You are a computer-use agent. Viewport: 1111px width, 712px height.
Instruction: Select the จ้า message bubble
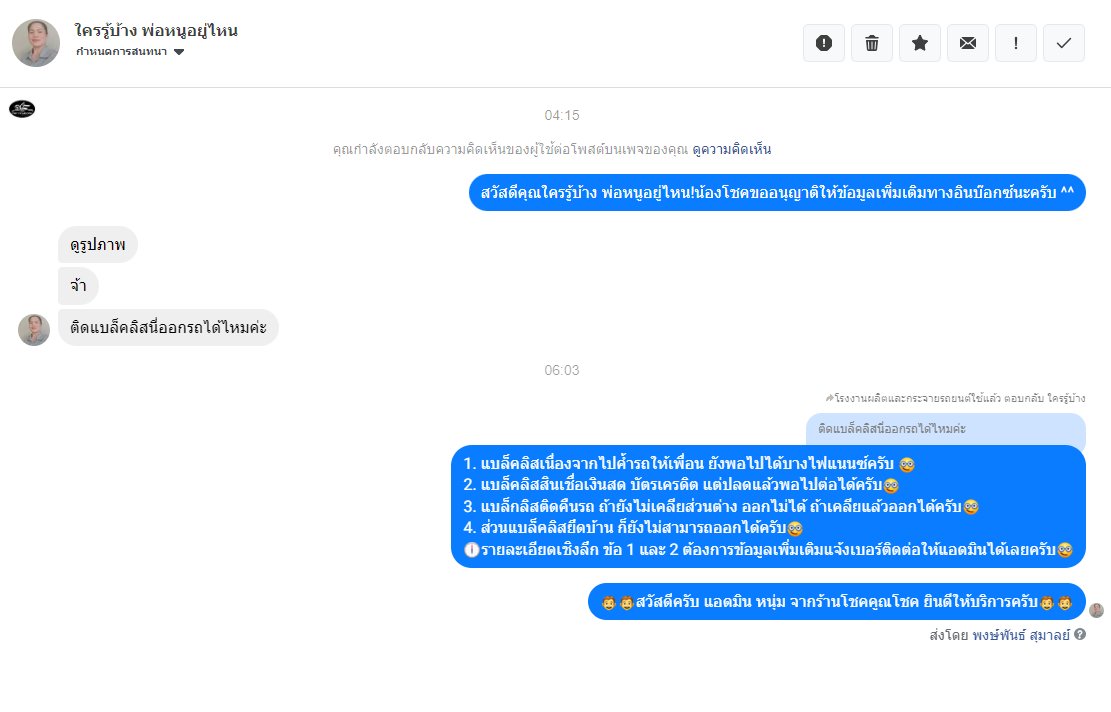click(x=78, y=286)
